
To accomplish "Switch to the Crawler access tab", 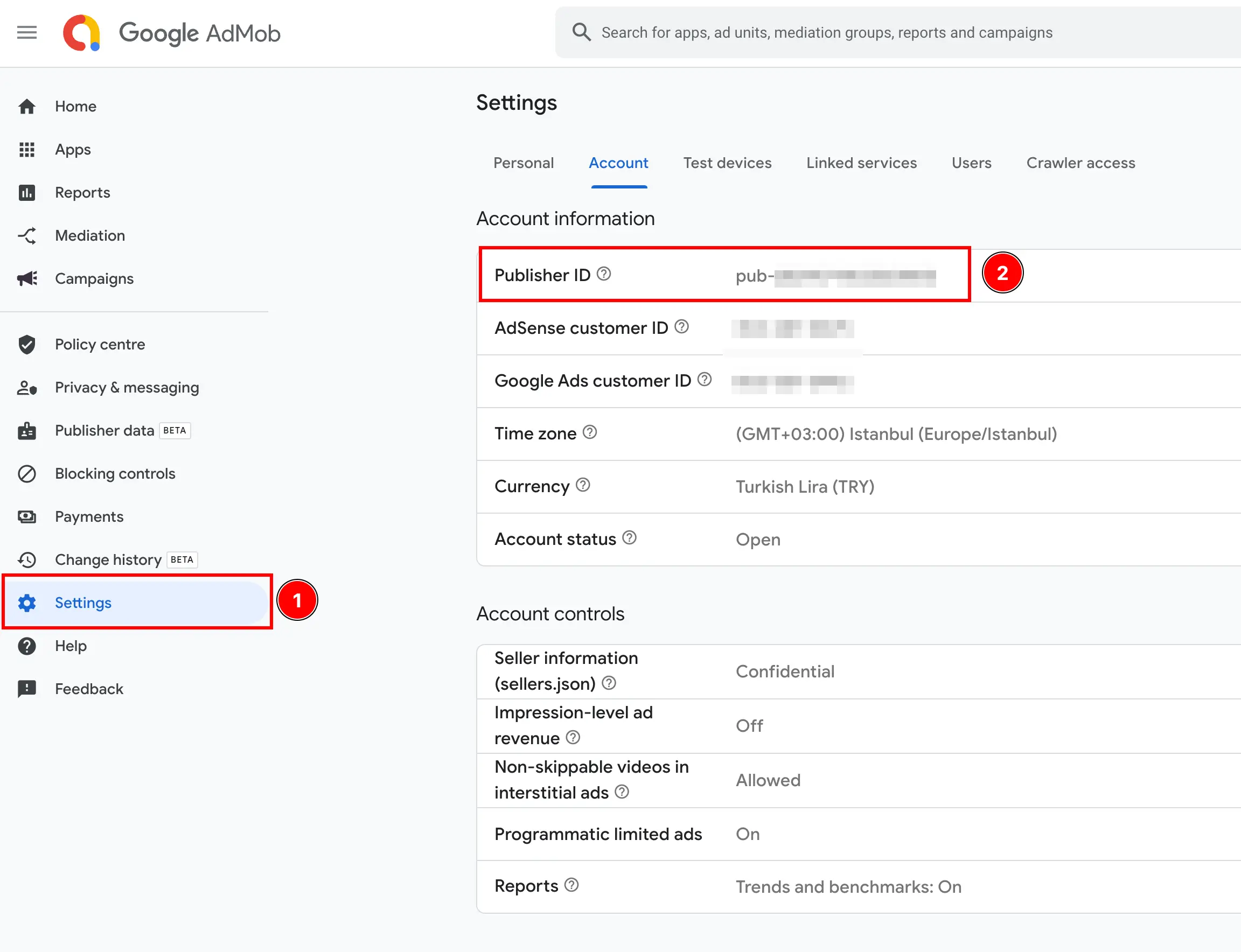I will click(1080, 163).
